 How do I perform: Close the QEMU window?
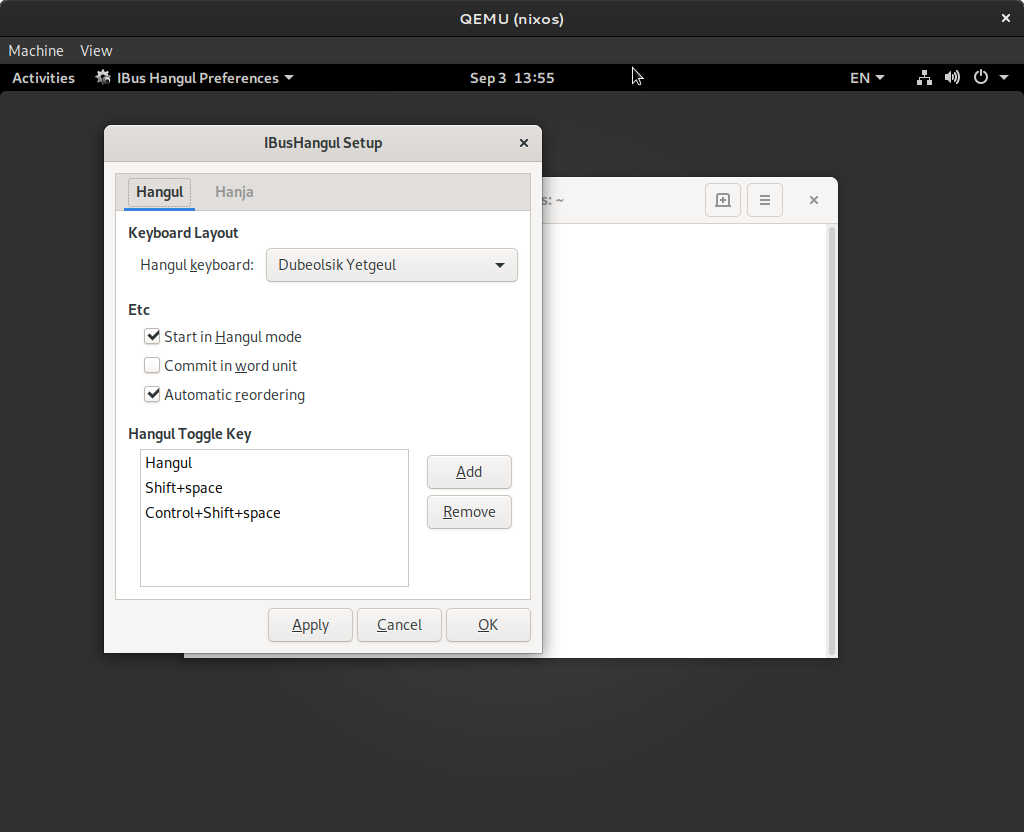click(1006, 18)
